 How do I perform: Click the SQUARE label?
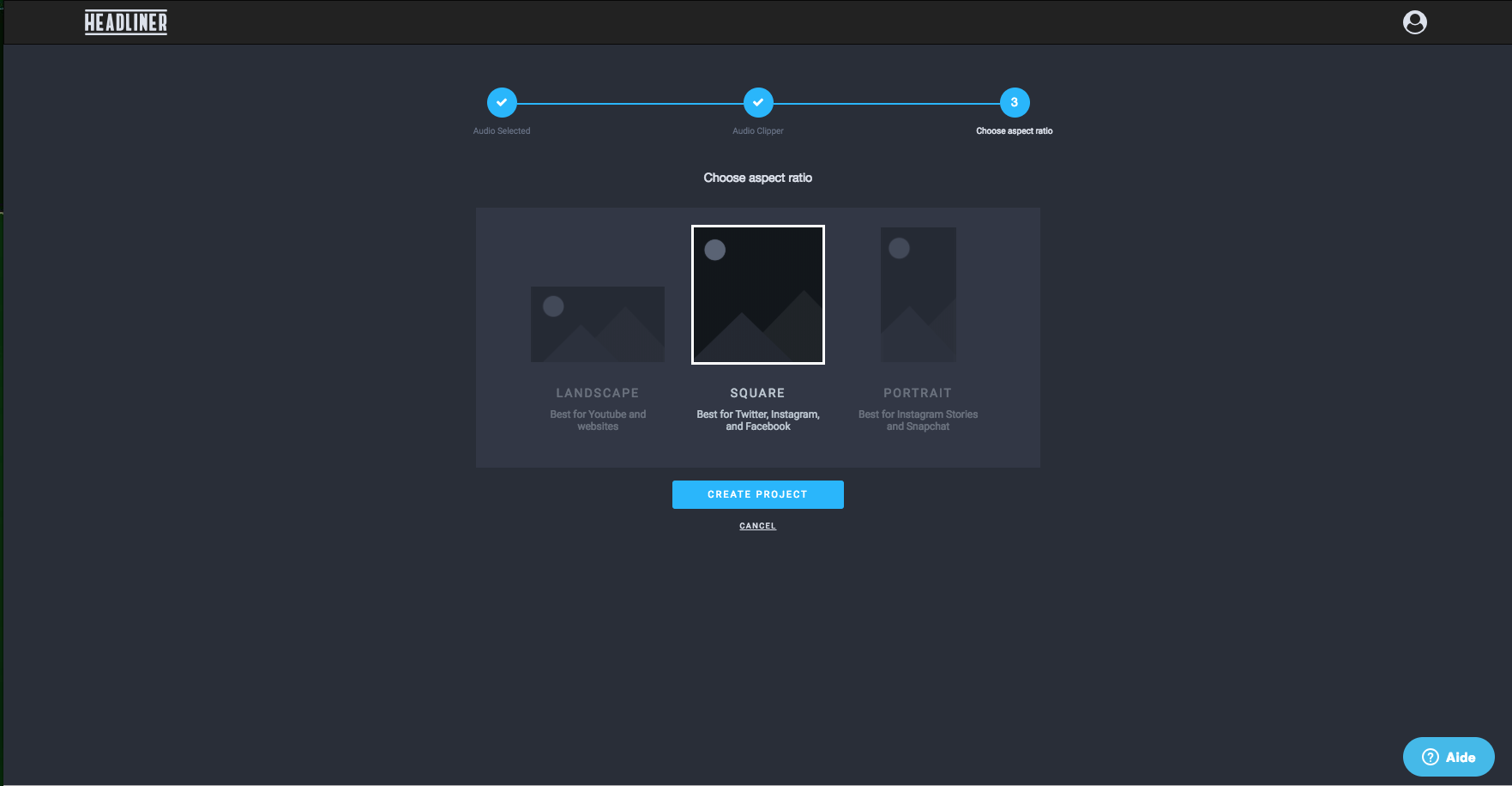758,393
